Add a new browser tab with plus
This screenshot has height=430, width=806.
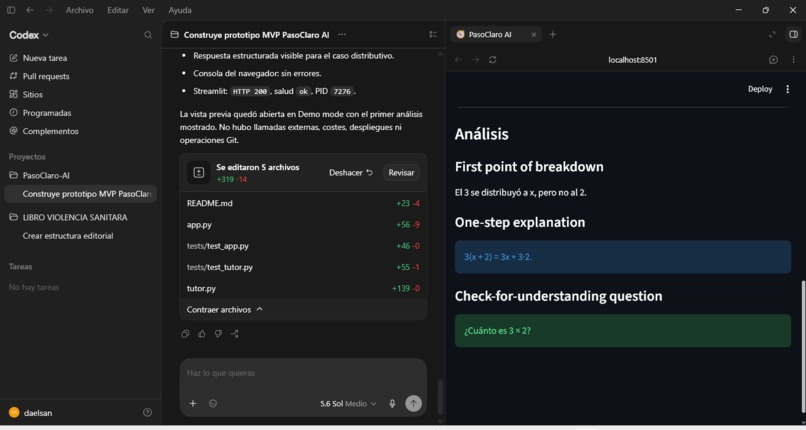click(x=553, y=34)
